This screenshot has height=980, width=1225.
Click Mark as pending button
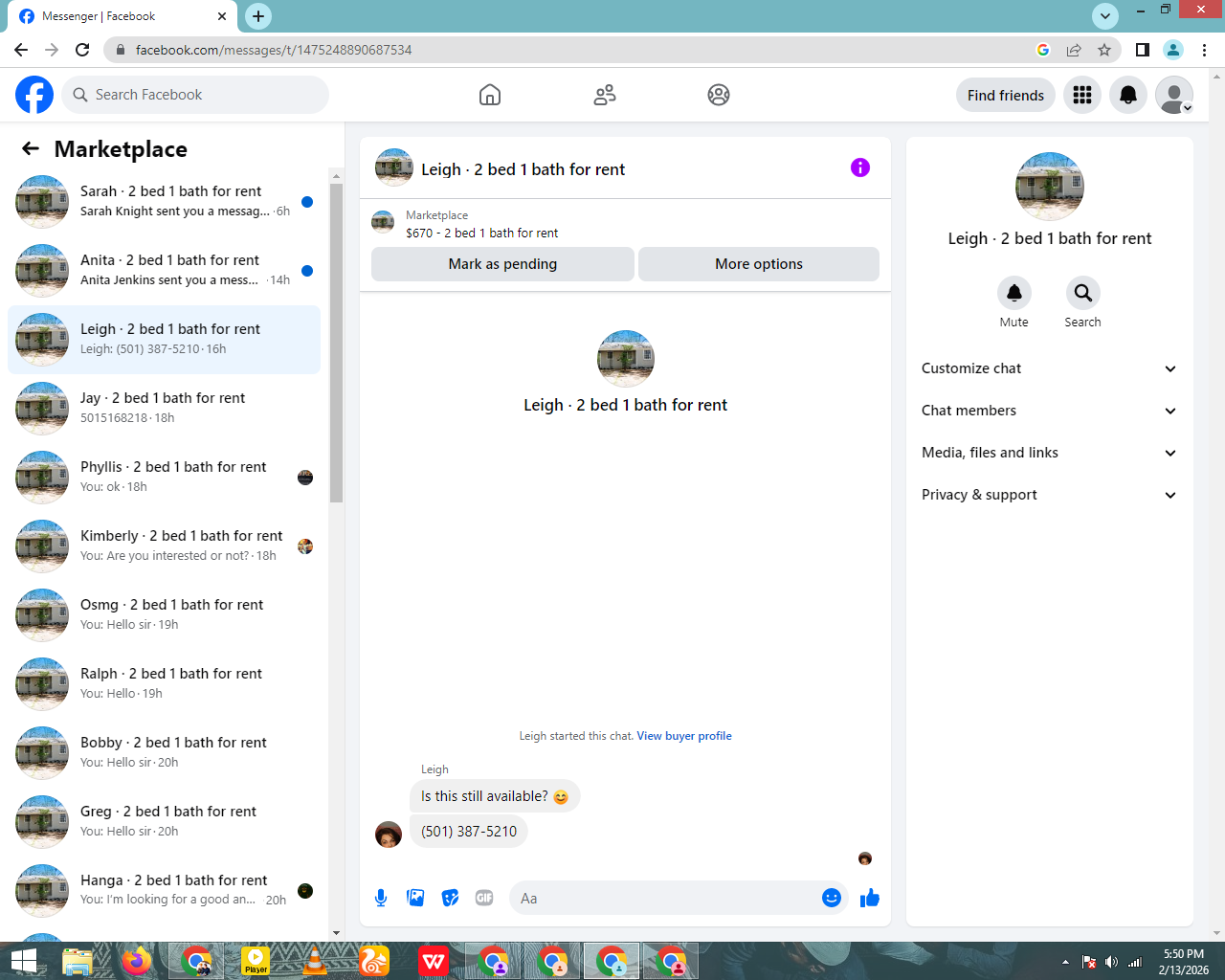coord(502,264)
